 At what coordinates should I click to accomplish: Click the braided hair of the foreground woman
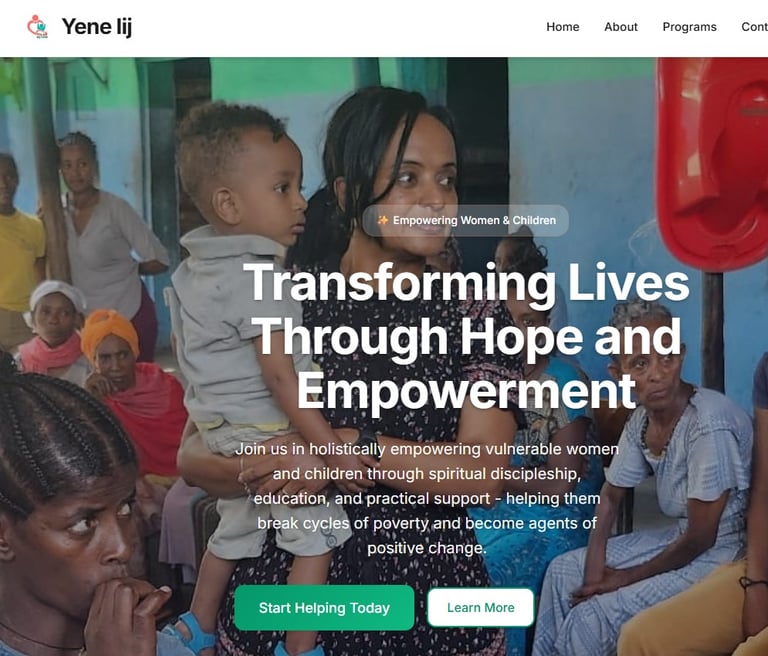(x=56, y=431)
